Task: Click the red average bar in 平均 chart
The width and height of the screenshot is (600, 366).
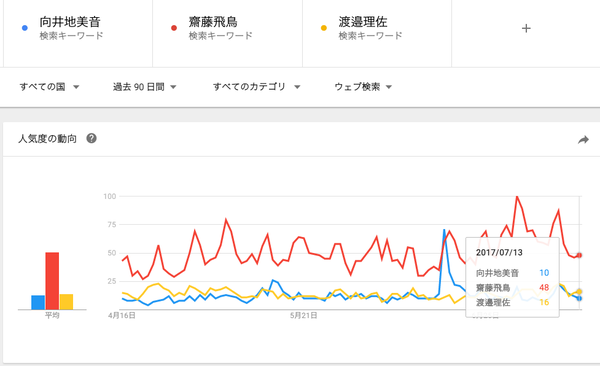Action: click(52, 281)
